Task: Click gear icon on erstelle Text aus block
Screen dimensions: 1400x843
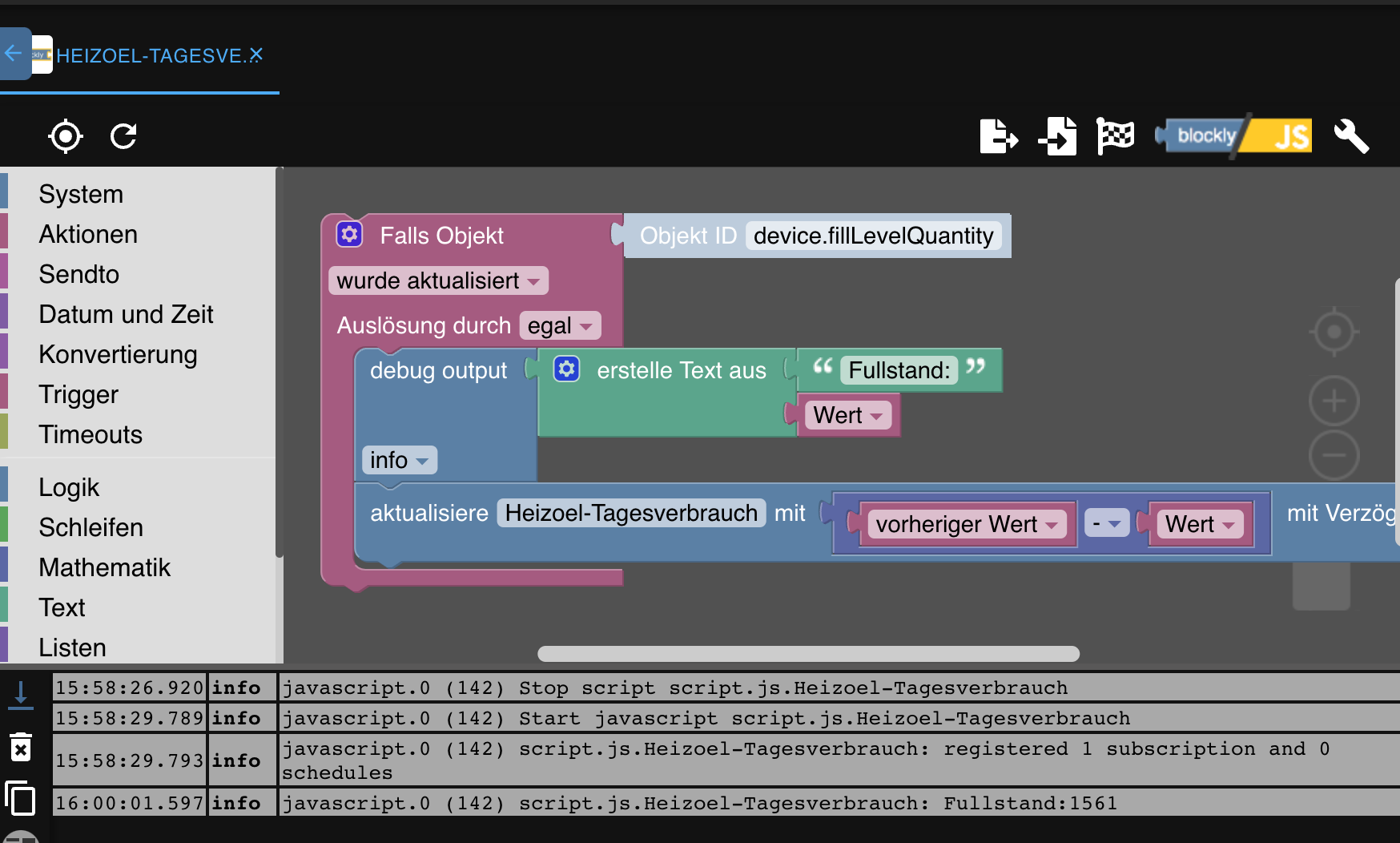Action: pyautogui.click(x=567, y=369)
